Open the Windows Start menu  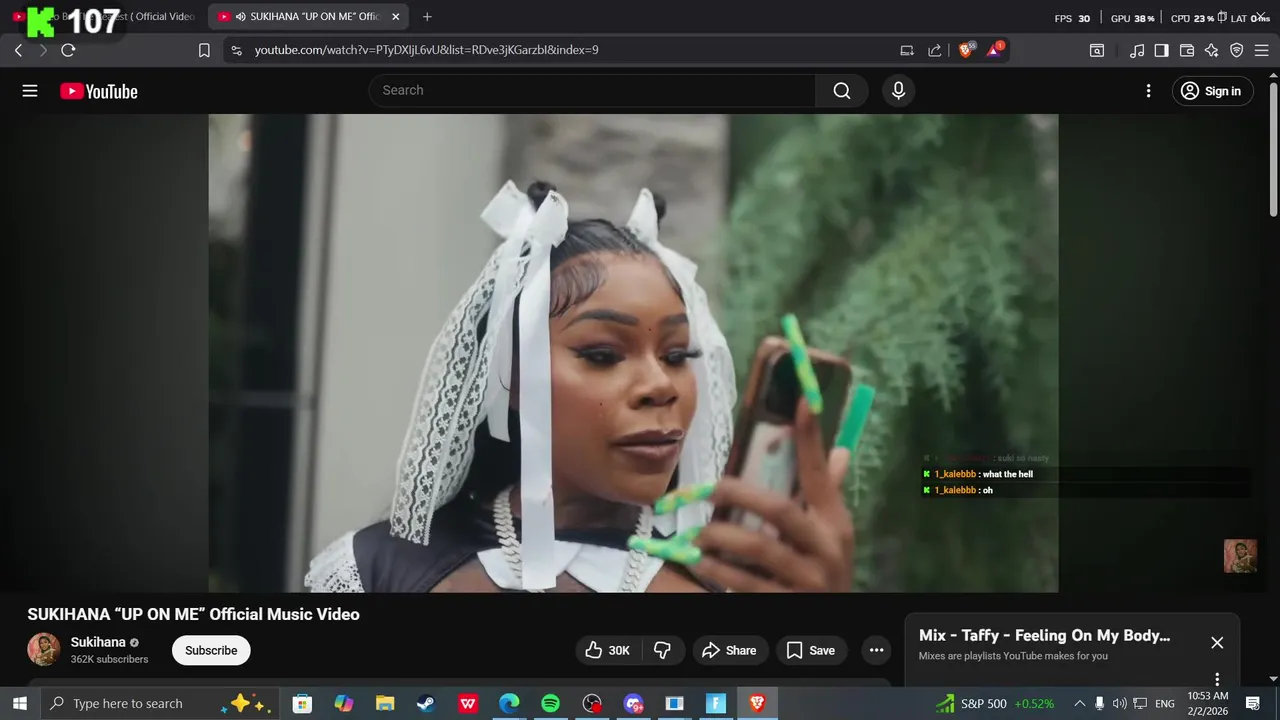(x=19, y=704)
